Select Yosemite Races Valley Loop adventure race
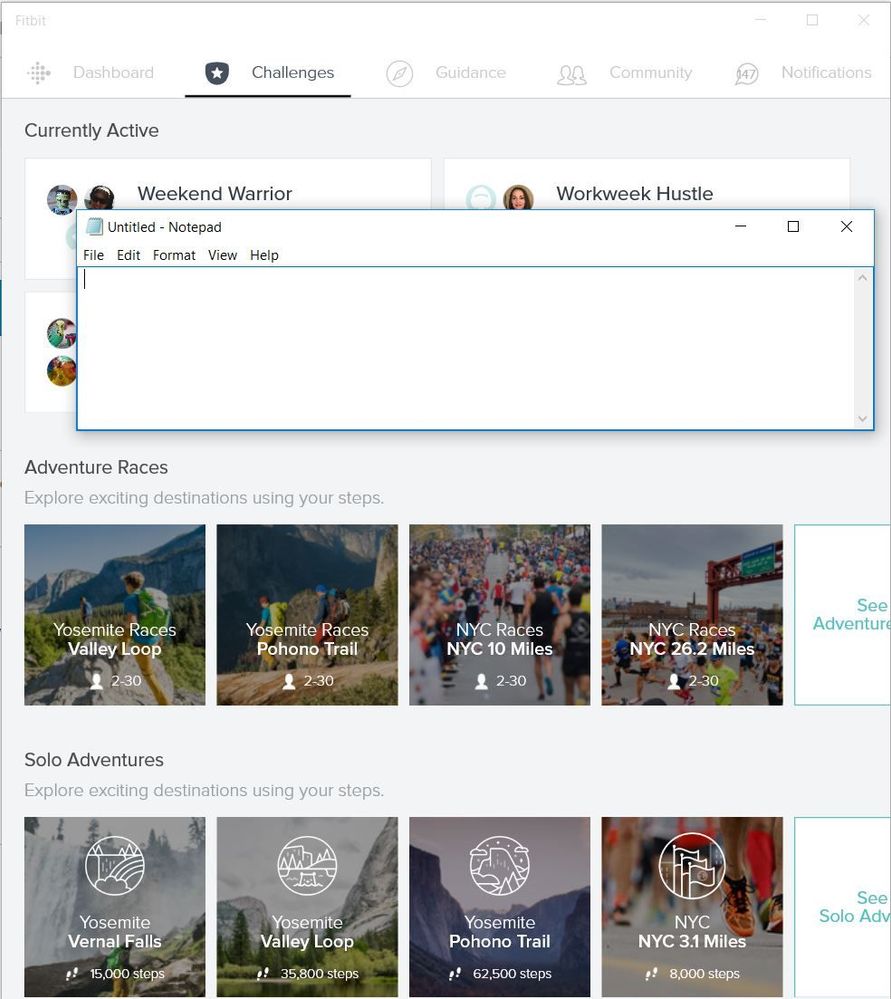This screenshot has width=891, height=999. pos(115,615)
